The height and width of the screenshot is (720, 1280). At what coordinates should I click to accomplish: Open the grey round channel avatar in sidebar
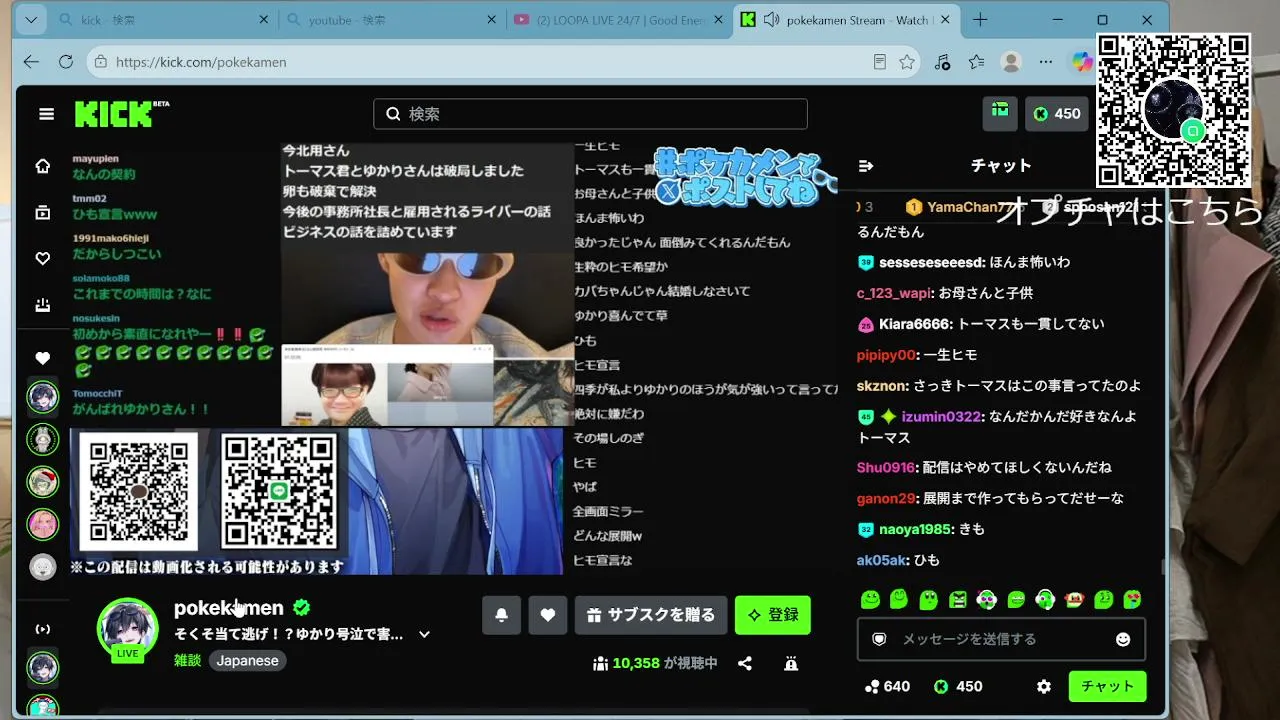43,567
